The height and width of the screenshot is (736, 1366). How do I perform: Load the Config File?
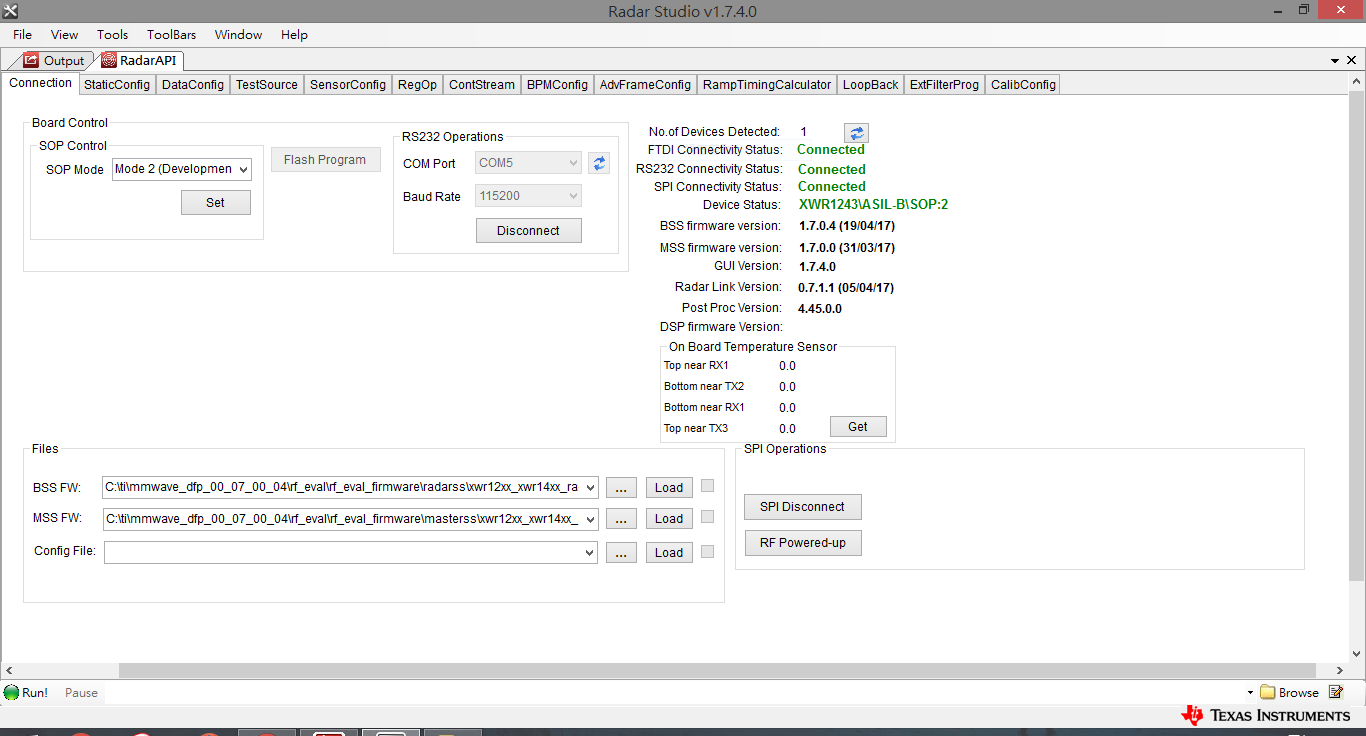(x=669, y=553)
